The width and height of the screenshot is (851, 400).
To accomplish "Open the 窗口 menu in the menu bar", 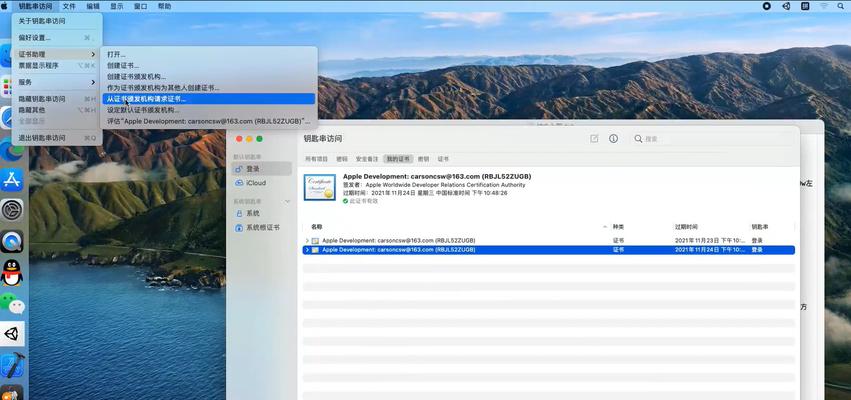I will tap(141, 7).
